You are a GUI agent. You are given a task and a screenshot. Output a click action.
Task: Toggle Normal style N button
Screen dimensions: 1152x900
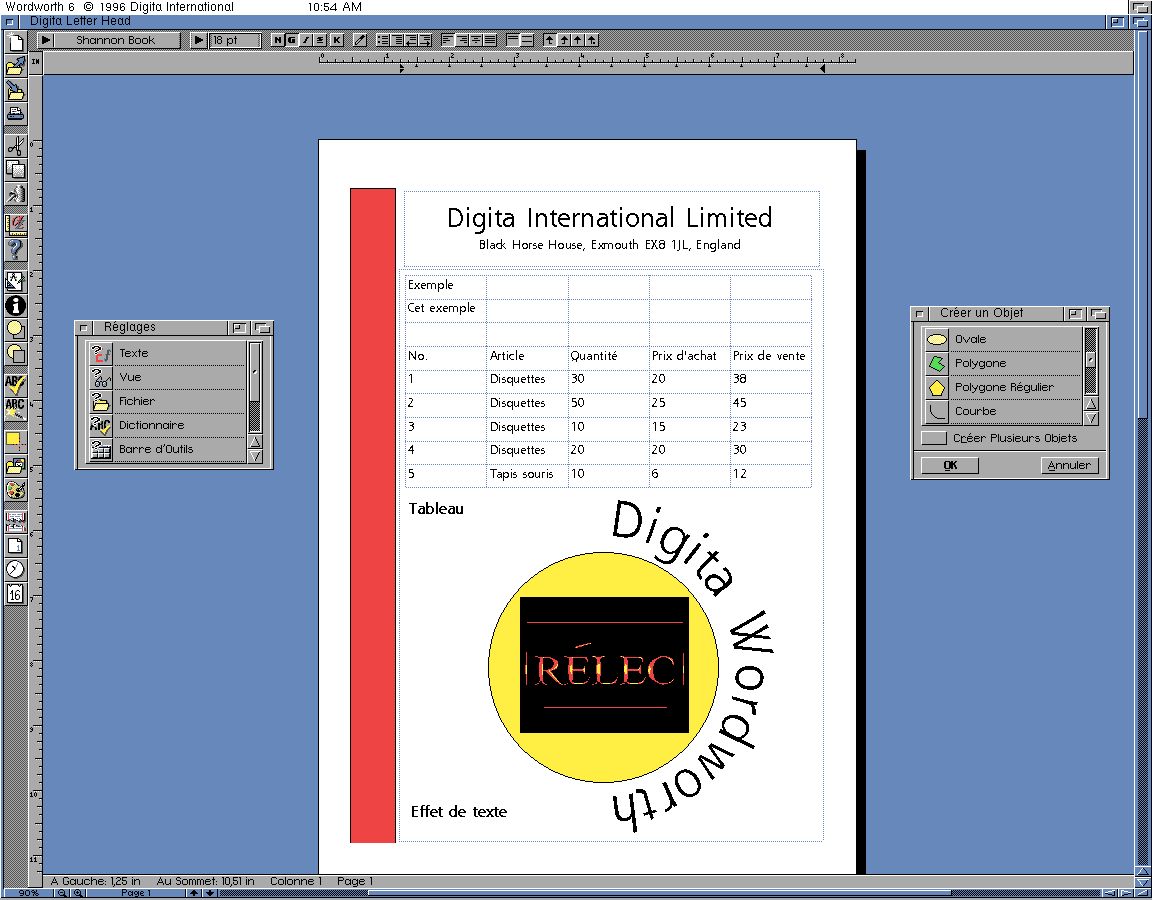click(278, 40)
